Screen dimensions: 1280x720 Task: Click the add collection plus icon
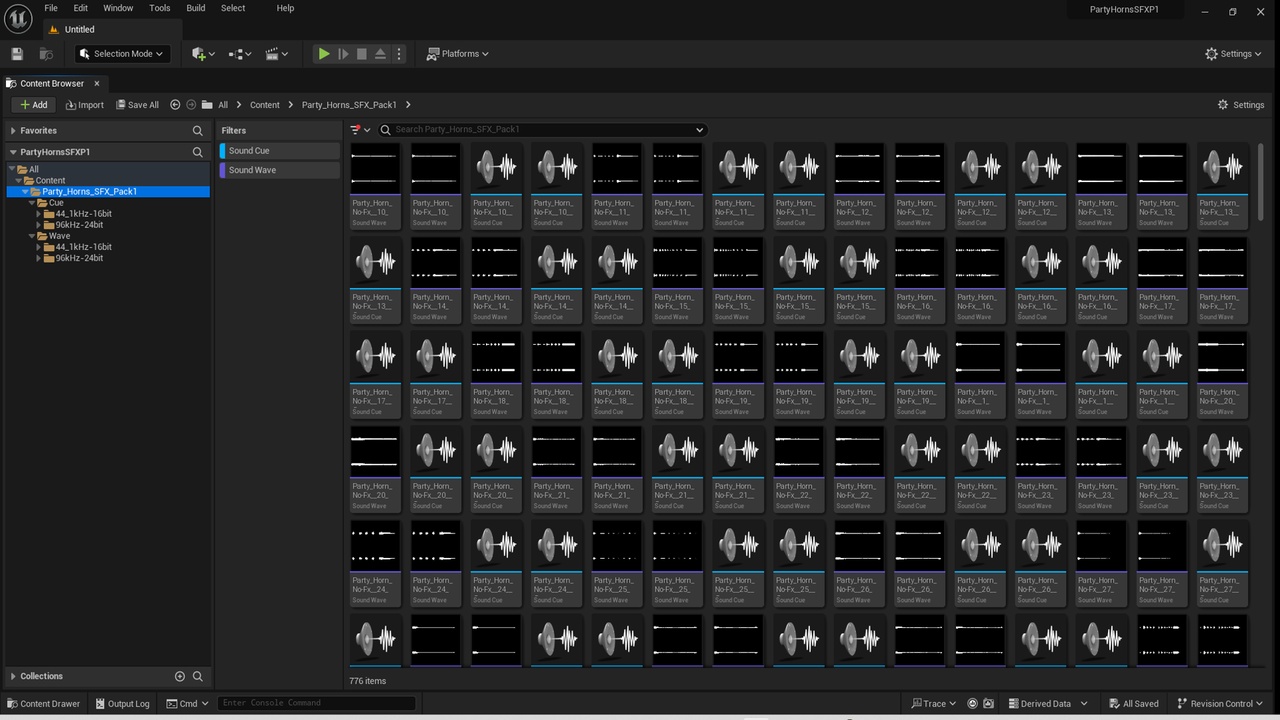(x=180, y=677)
